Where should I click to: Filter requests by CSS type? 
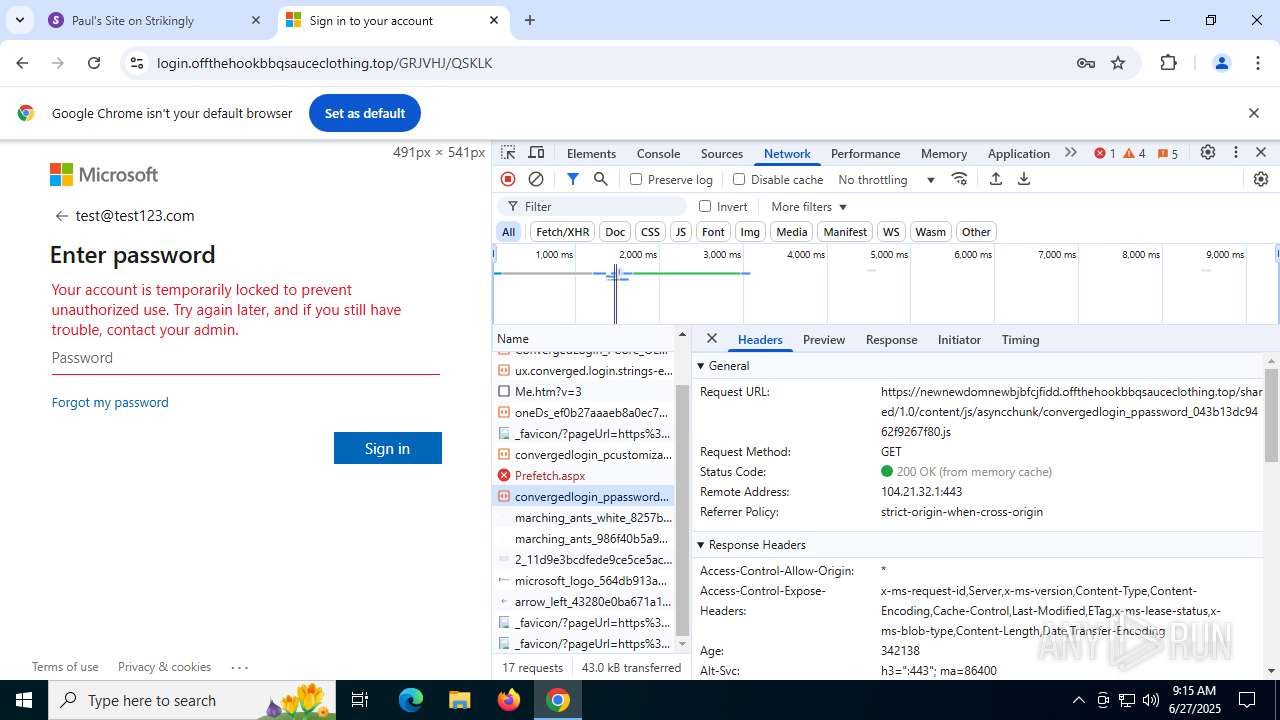650,232
